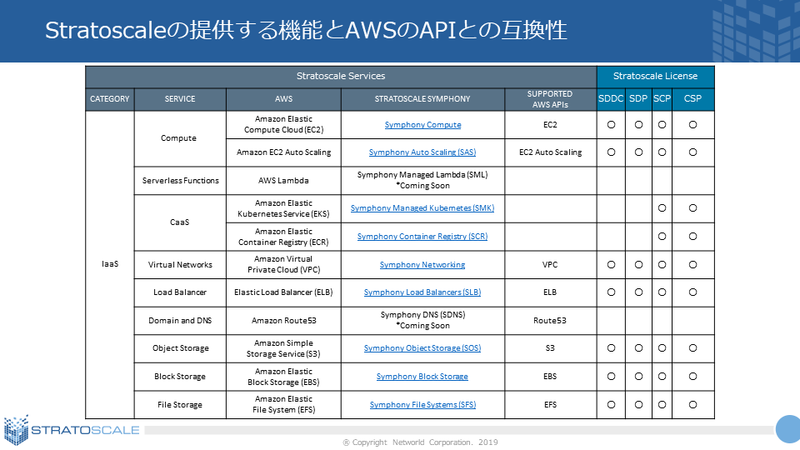Image resolution: width=800 pixels, height=450 pixels.
Task: Select the Object Storage service cell
Action: point(180,348)
